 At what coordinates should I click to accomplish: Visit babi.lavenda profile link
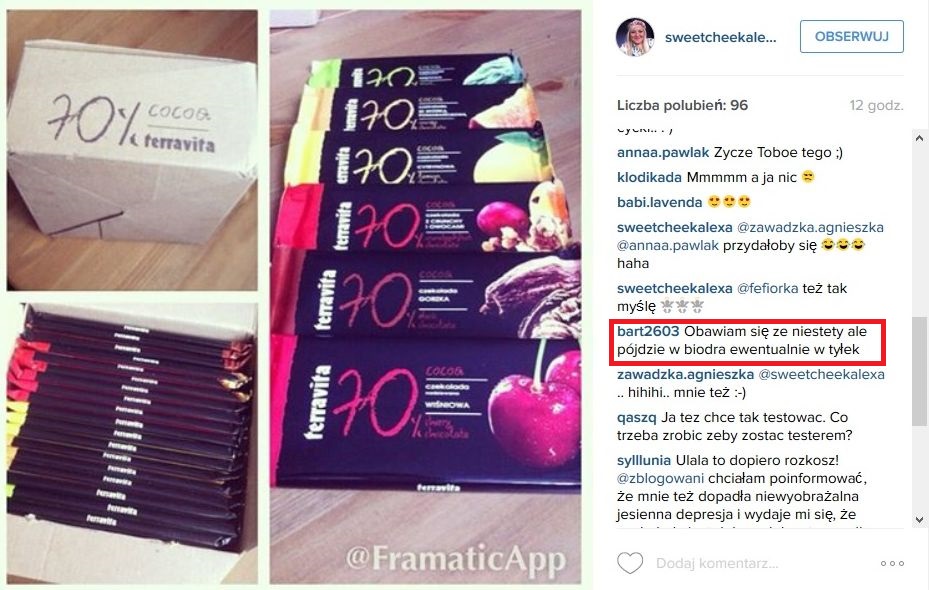[659, 203]
